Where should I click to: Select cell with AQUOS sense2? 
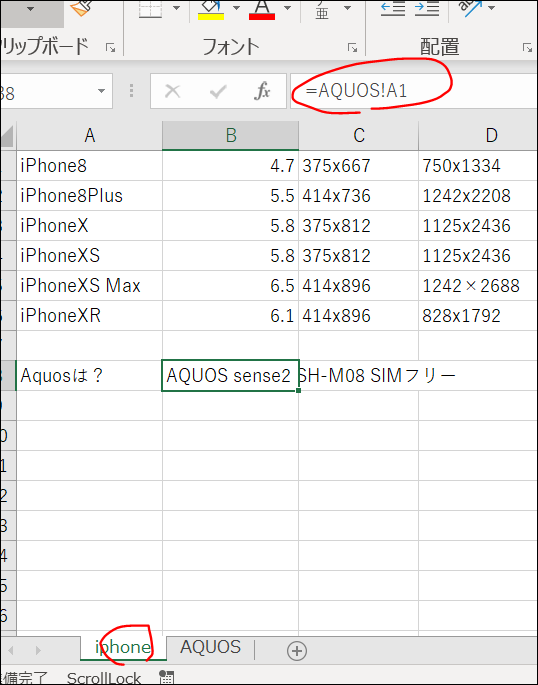(x=231, y=375)
